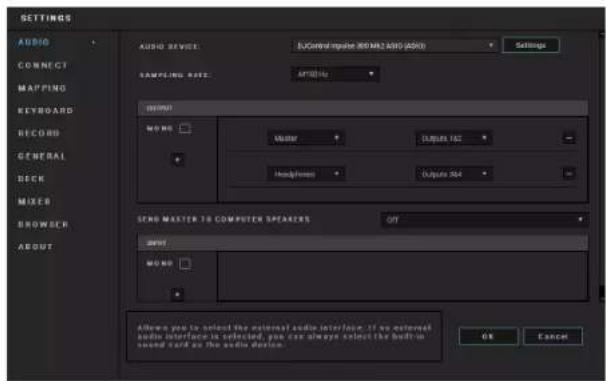
Task: Open the Master output type dropdown
Action: 306,138
